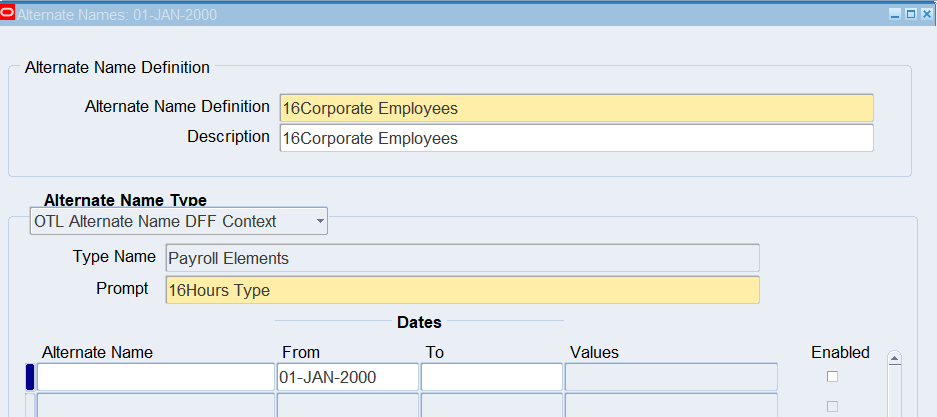The image size is (937, 417).
Task: Select the From date 01-JAN-2000 cell
Action: (347, 377)
